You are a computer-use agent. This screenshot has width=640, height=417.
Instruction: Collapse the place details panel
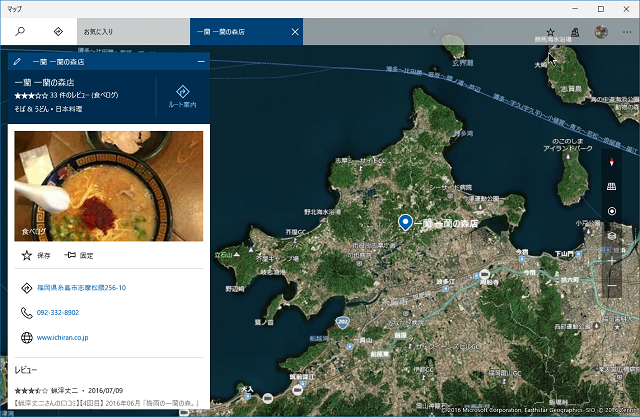[201, 62]
